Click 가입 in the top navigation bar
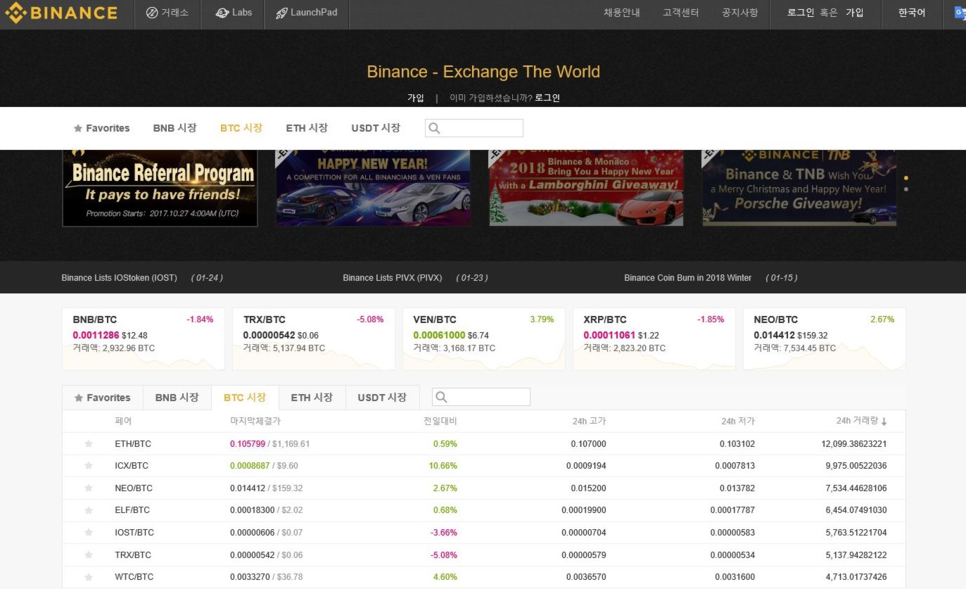The height and width of the screenshot is (589, 966). tap(854, 13)
